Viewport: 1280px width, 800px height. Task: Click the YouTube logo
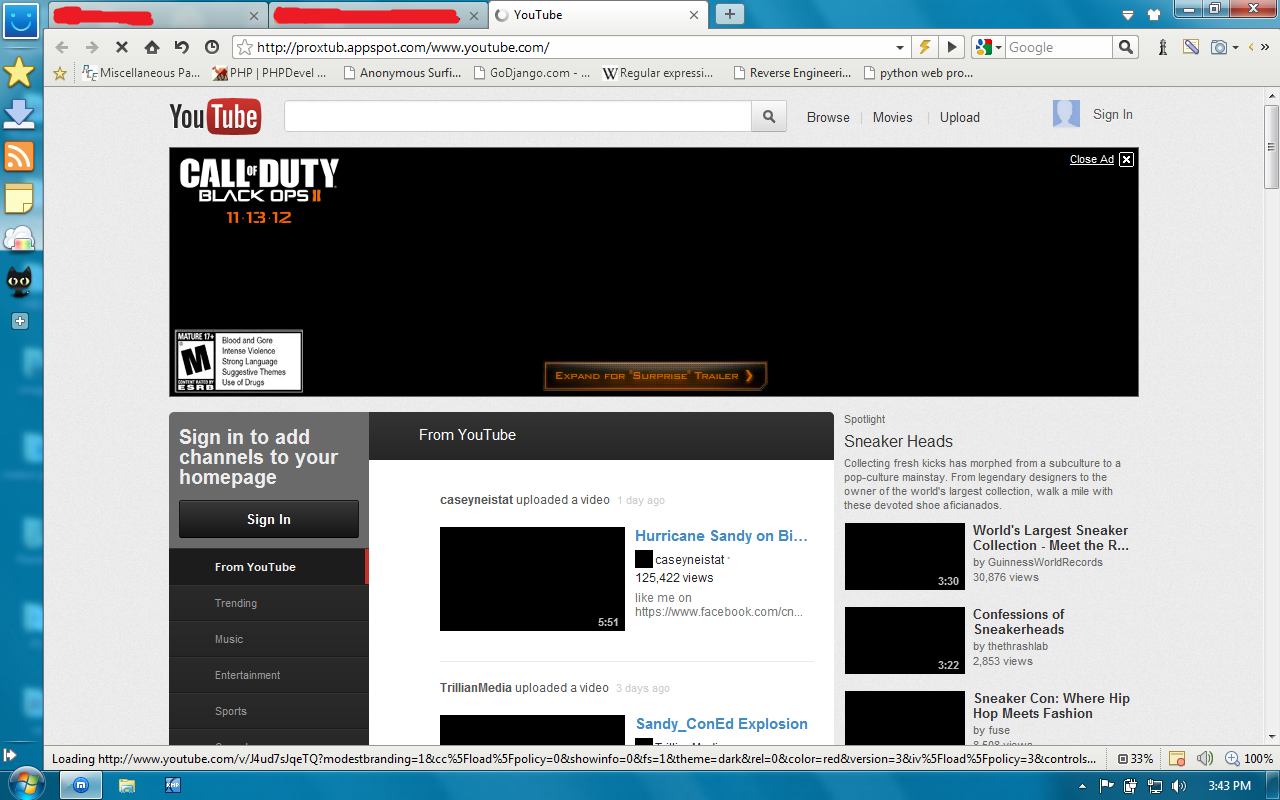pyautogui.click(x=215, y=117)
